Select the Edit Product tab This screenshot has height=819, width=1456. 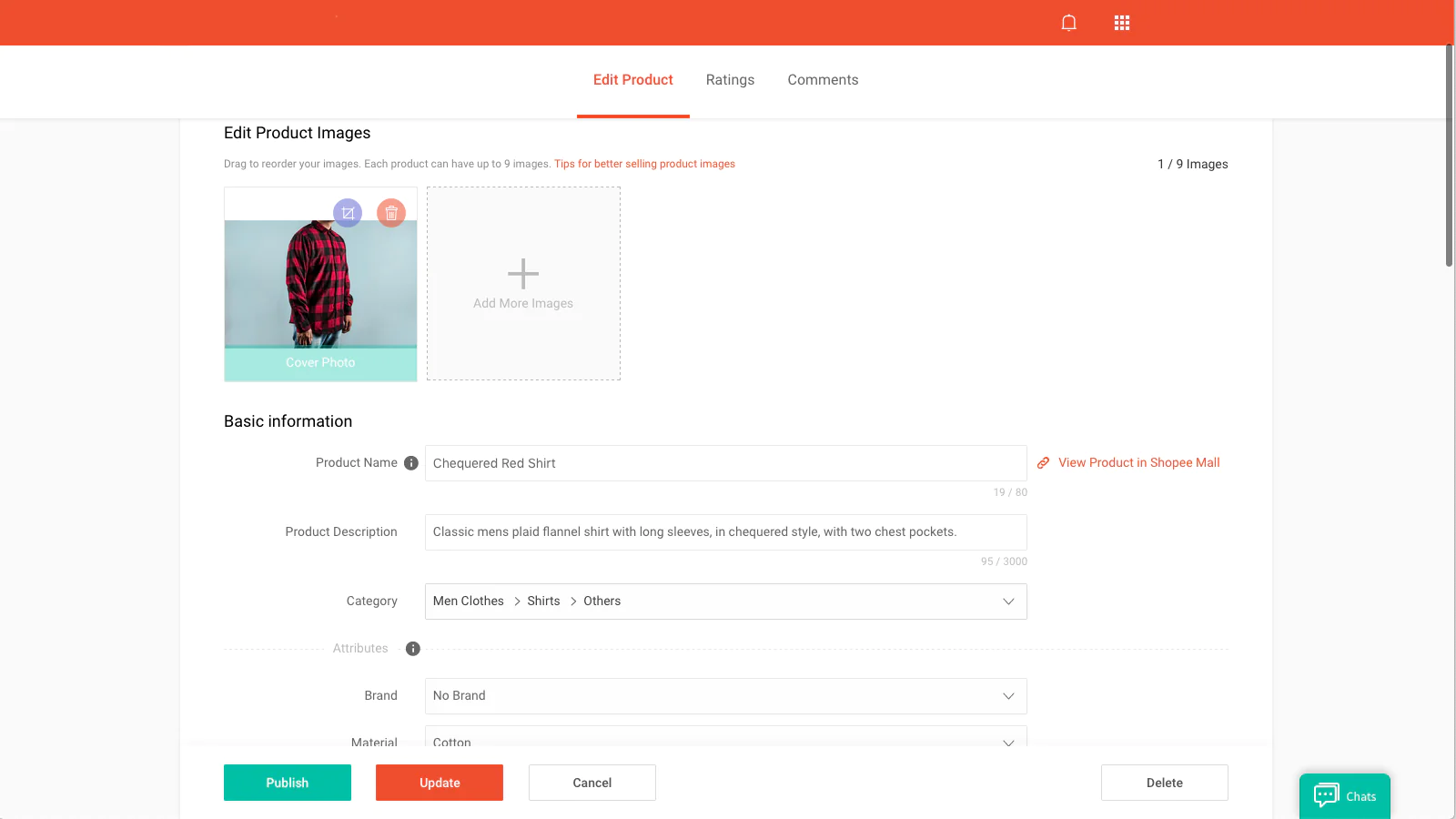point(632,80)
